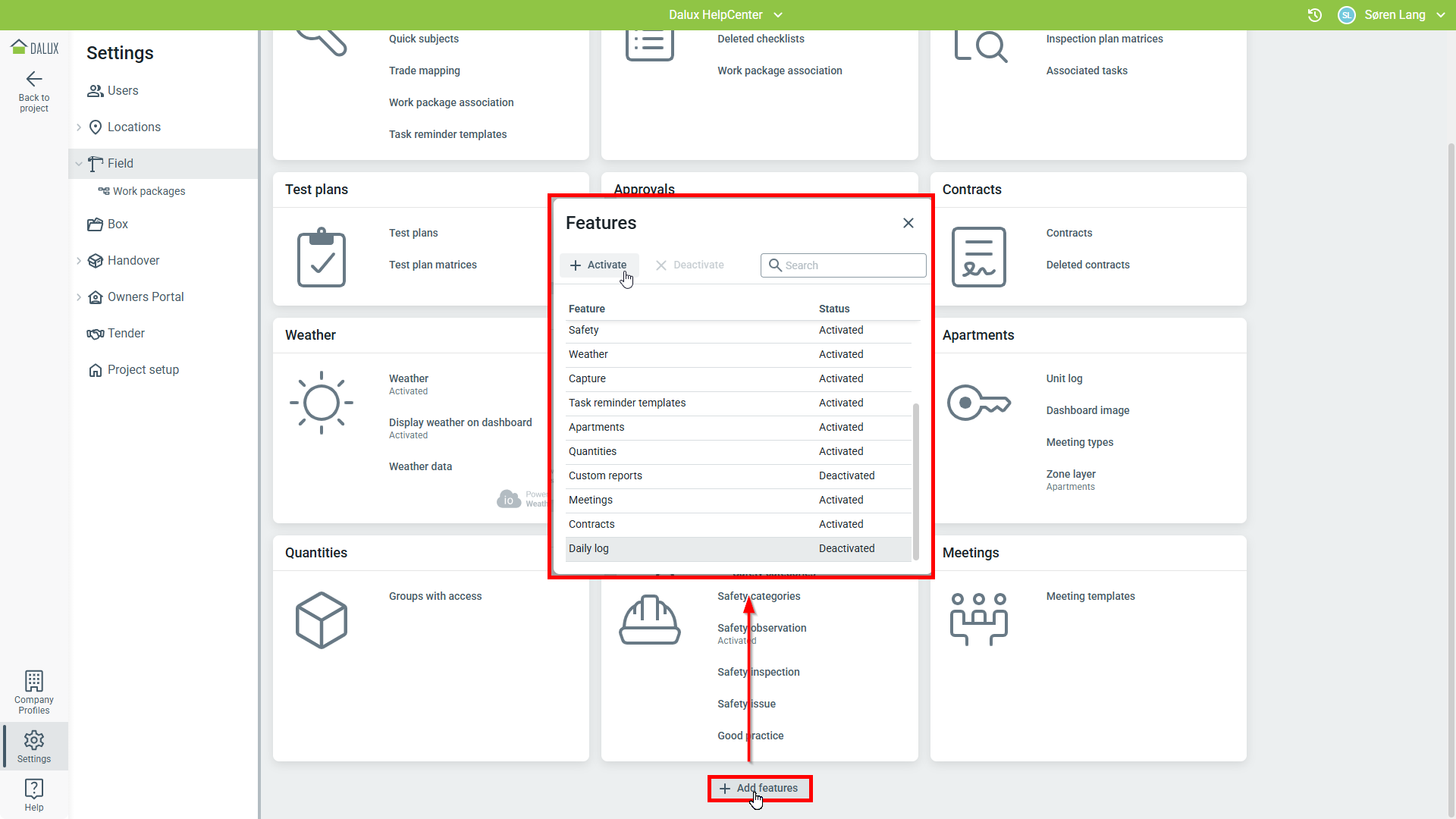Expand the Locations tree item

pyautogui.click(x=79, y=127)
